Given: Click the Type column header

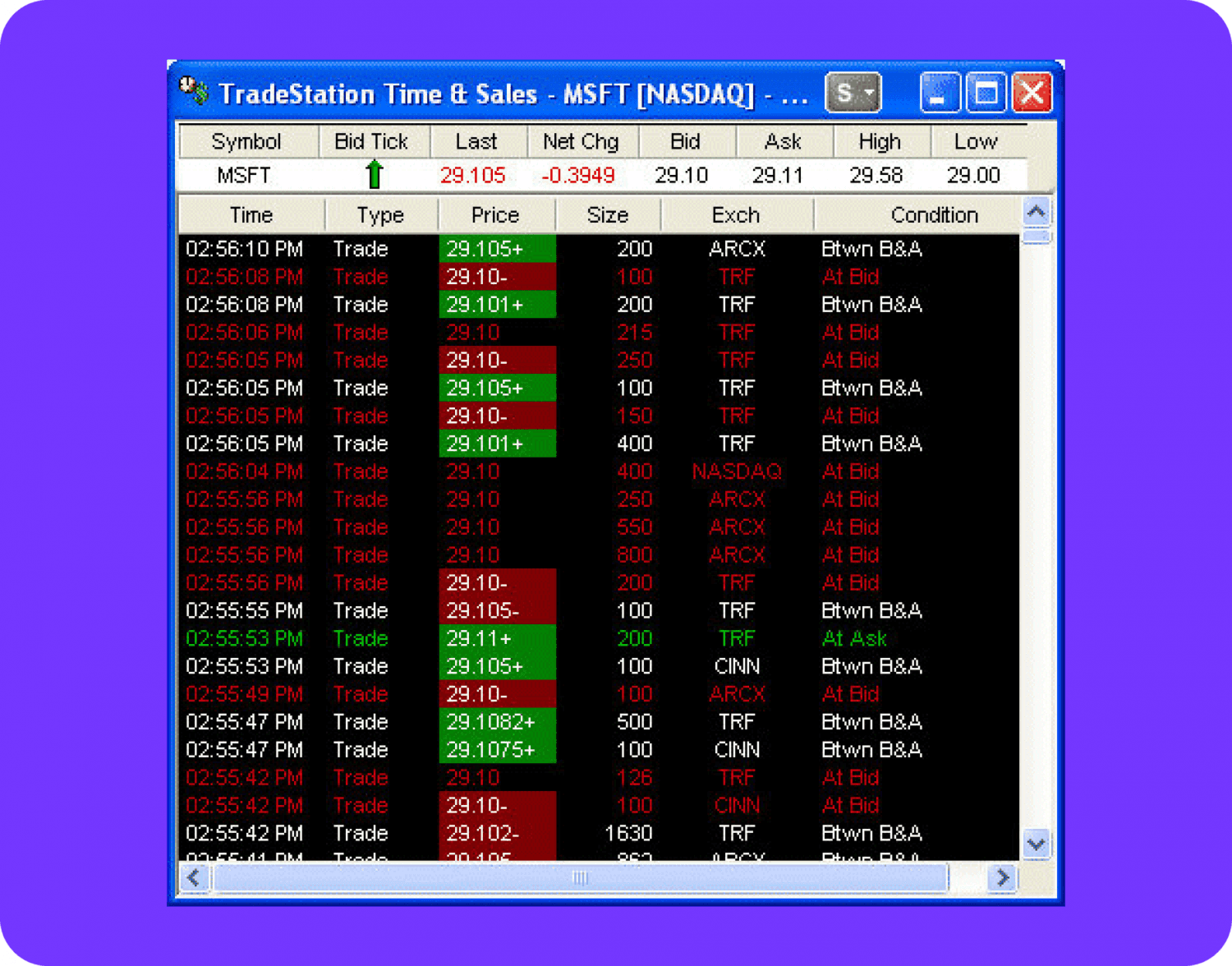Looking at the screenshot, I should tap(381, 215).
